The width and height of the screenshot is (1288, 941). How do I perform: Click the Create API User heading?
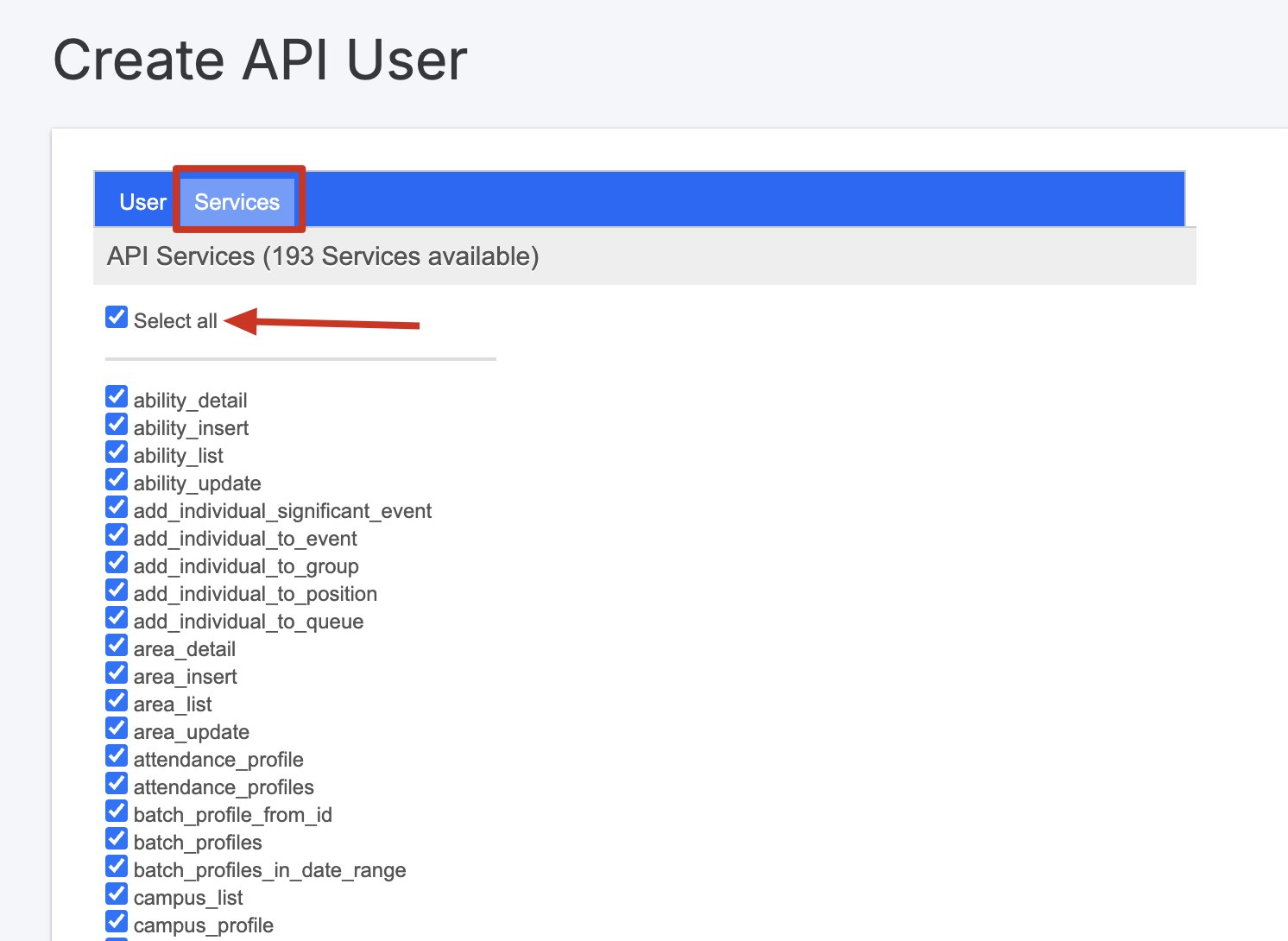click(261, 60)
